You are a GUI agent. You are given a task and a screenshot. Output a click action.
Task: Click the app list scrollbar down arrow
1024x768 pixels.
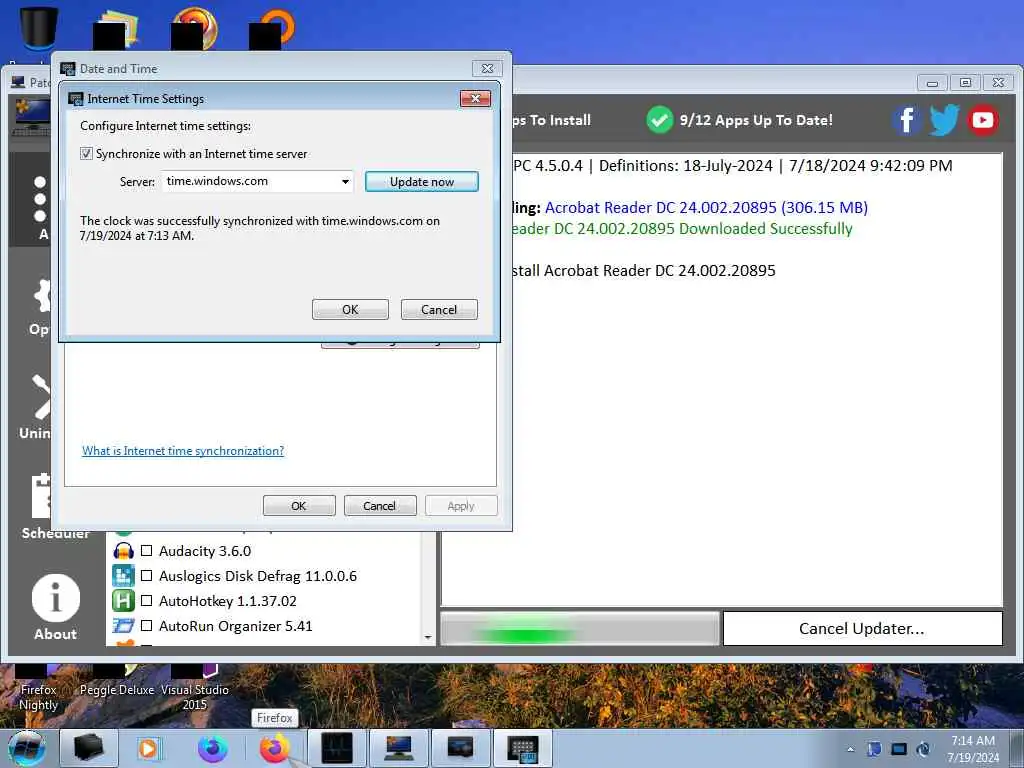click(428, 637)
